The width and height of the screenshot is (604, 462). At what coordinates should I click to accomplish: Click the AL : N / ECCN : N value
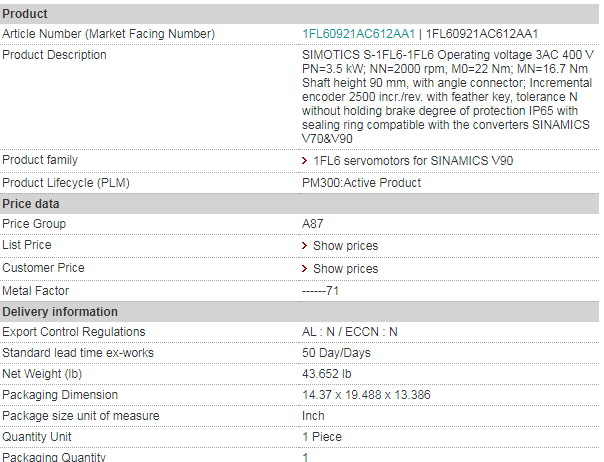pos(349,332)
